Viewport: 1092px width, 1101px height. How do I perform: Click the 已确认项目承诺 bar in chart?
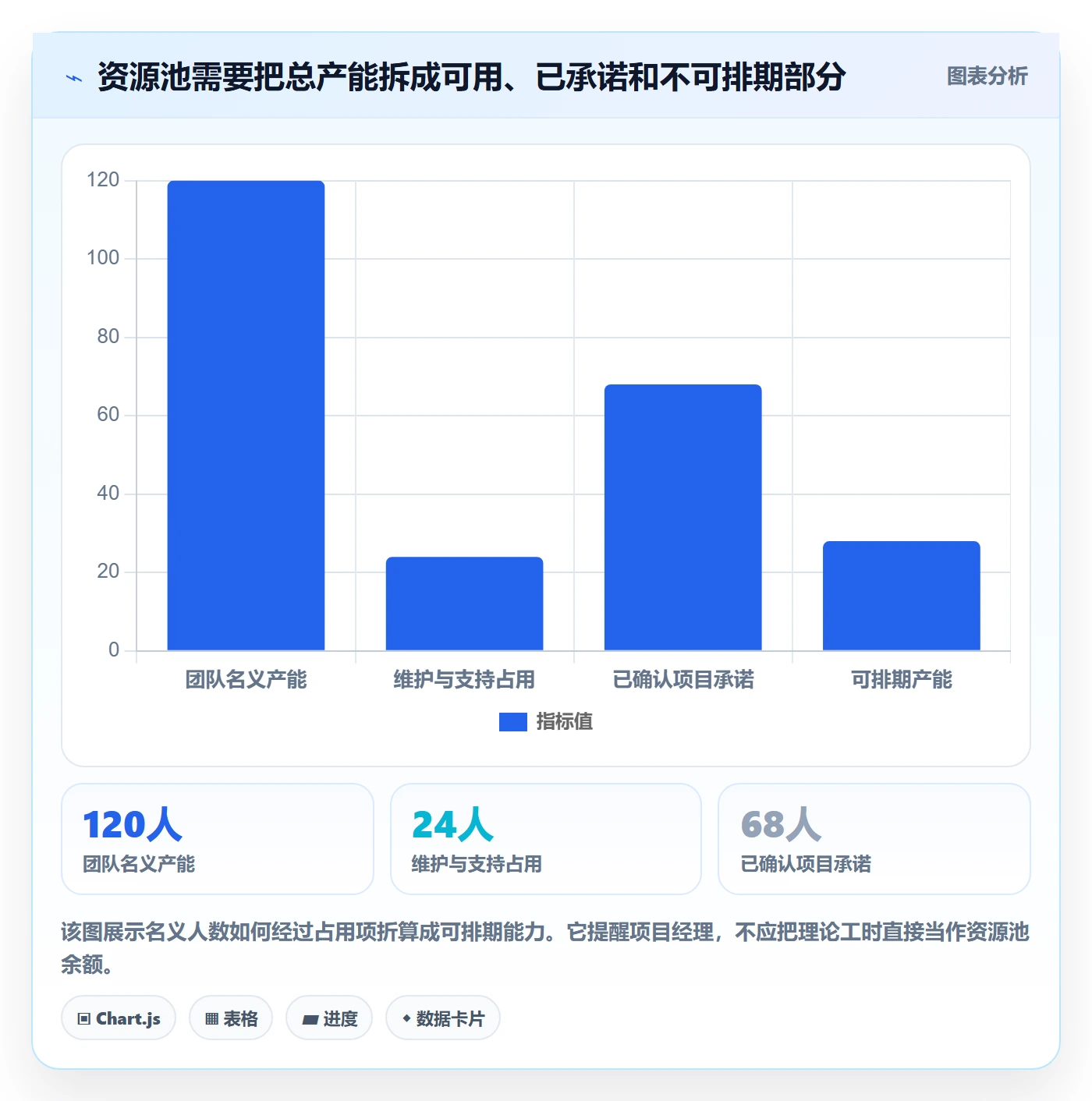click(x=682, y=517)
